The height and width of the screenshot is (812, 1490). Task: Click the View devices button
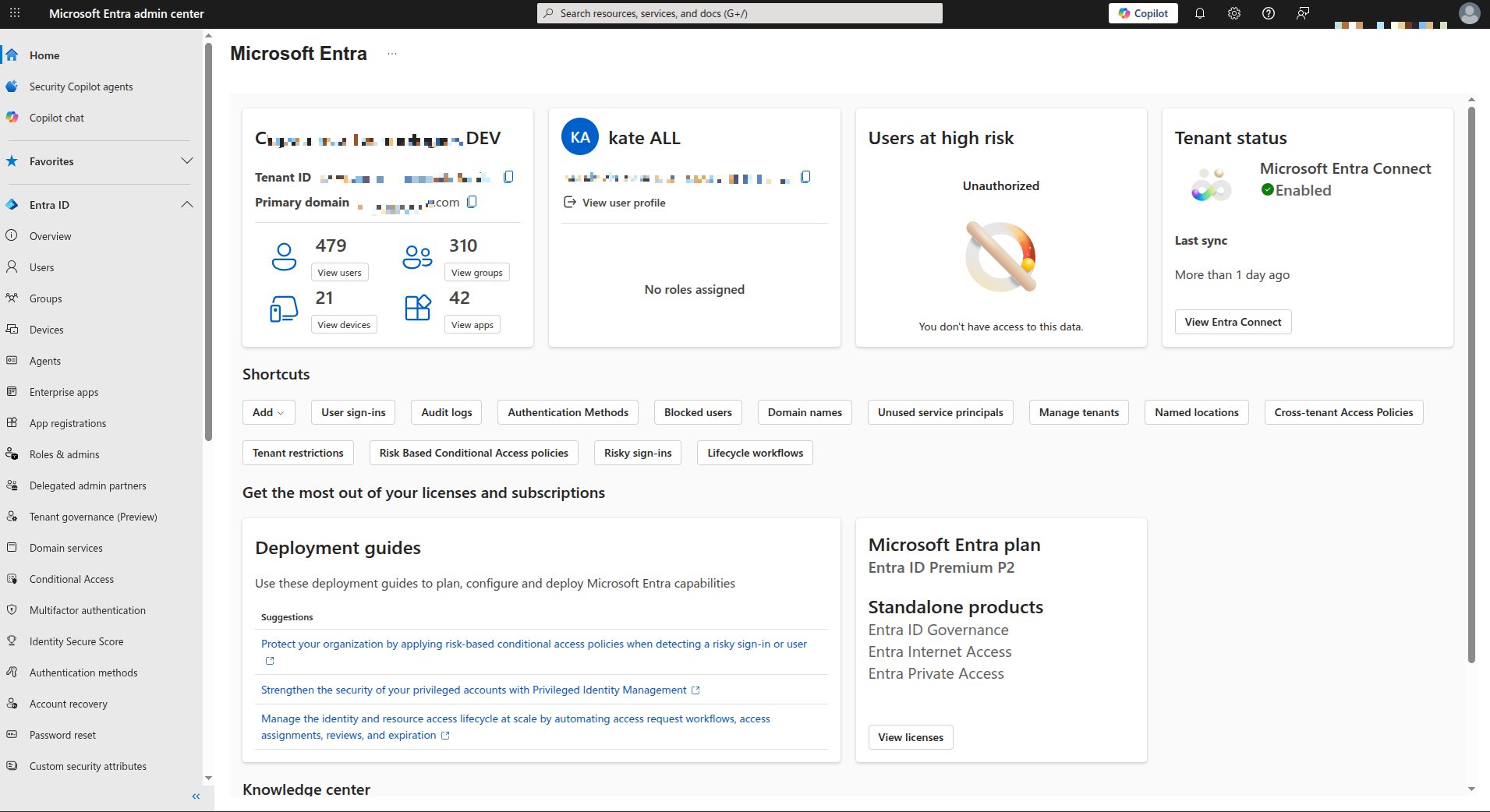(x=344, y=324)
